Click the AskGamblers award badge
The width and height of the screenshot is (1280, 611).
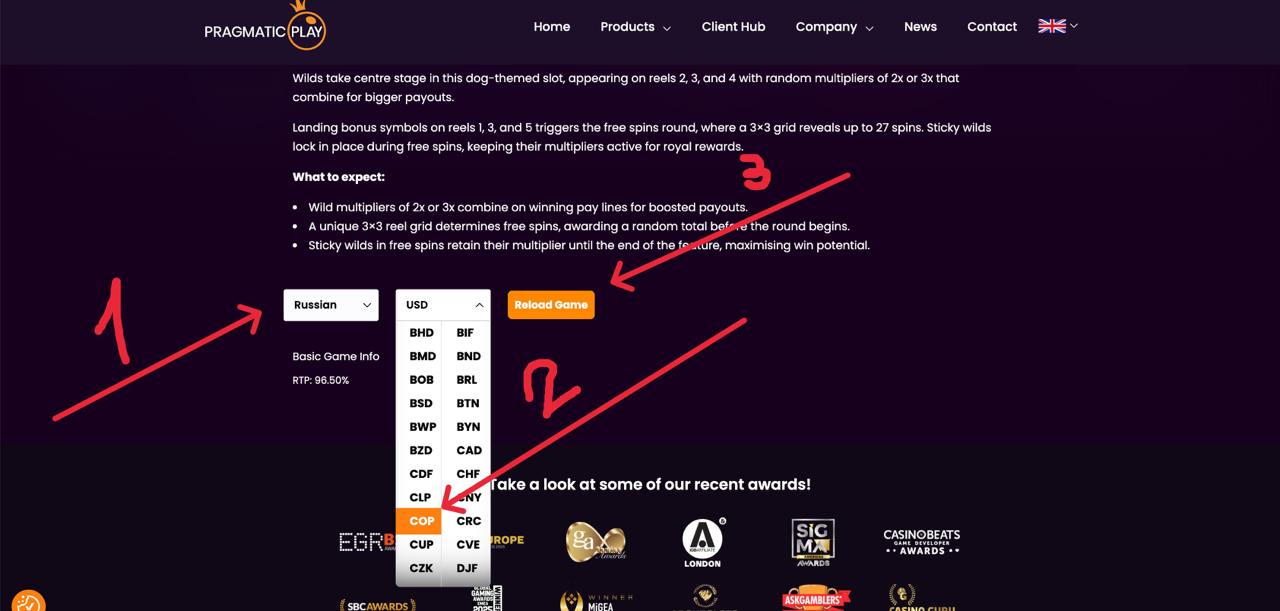pyautogui.click(x=816, y=599)
